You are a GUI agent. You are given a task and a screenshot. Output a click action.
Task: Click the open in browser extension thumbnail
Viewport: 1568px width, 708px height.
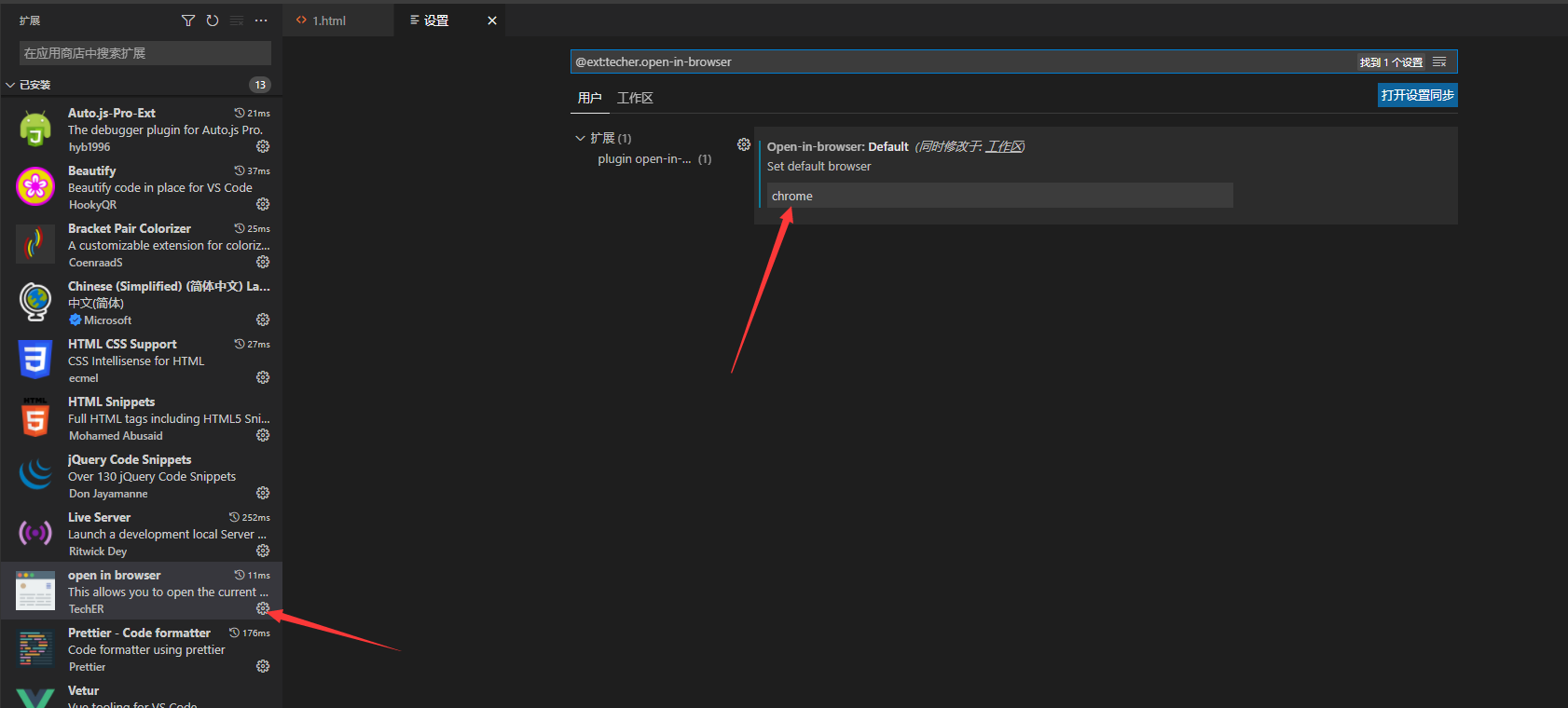click(x=35, y=591)
